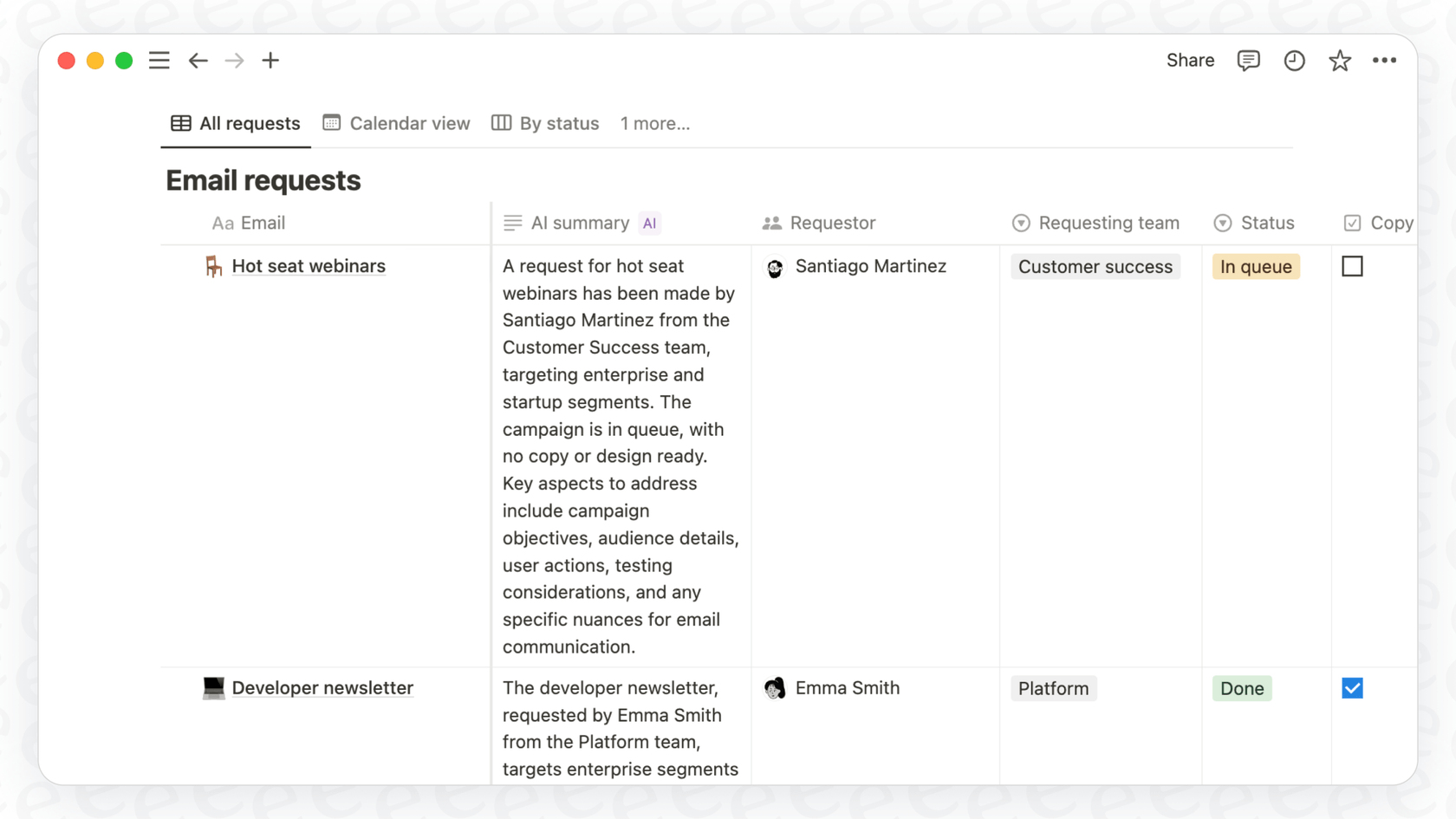Switch to the Calendar view tab
Viewport: 1456px width, 819px height.
coord(397,124)
